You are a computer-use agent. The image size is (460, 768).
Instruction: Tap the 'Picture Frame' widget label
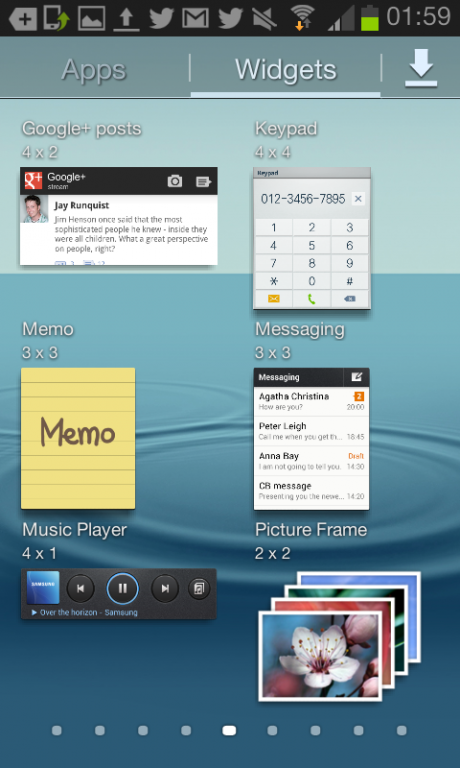click(x=311, y=529)
